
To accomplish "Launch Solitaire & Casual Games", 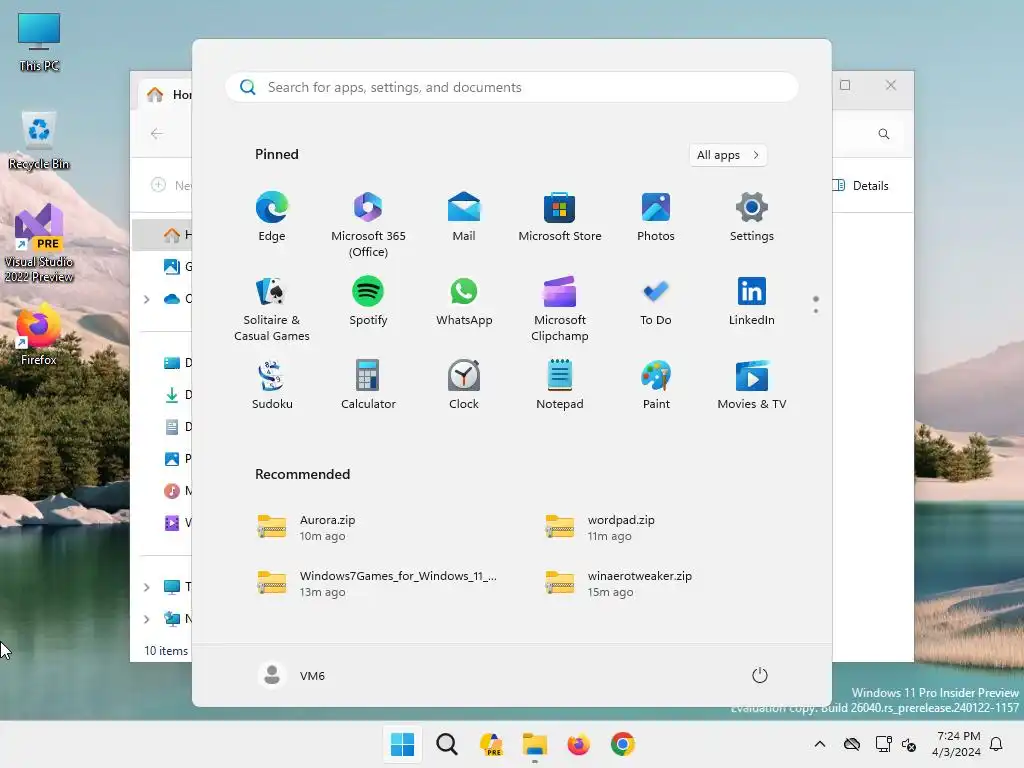I will click(272, 308).
